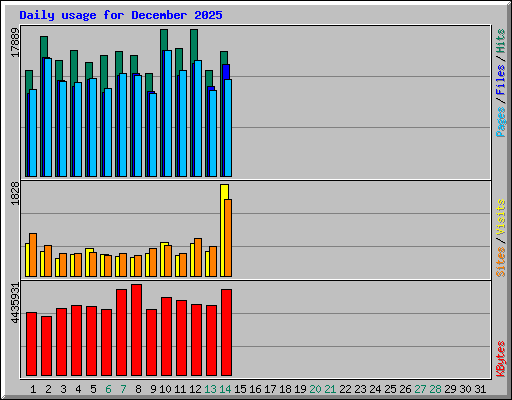Click day label 23 on the axis
The width and height of the screenshot is (512, 400).
point(360,389)
